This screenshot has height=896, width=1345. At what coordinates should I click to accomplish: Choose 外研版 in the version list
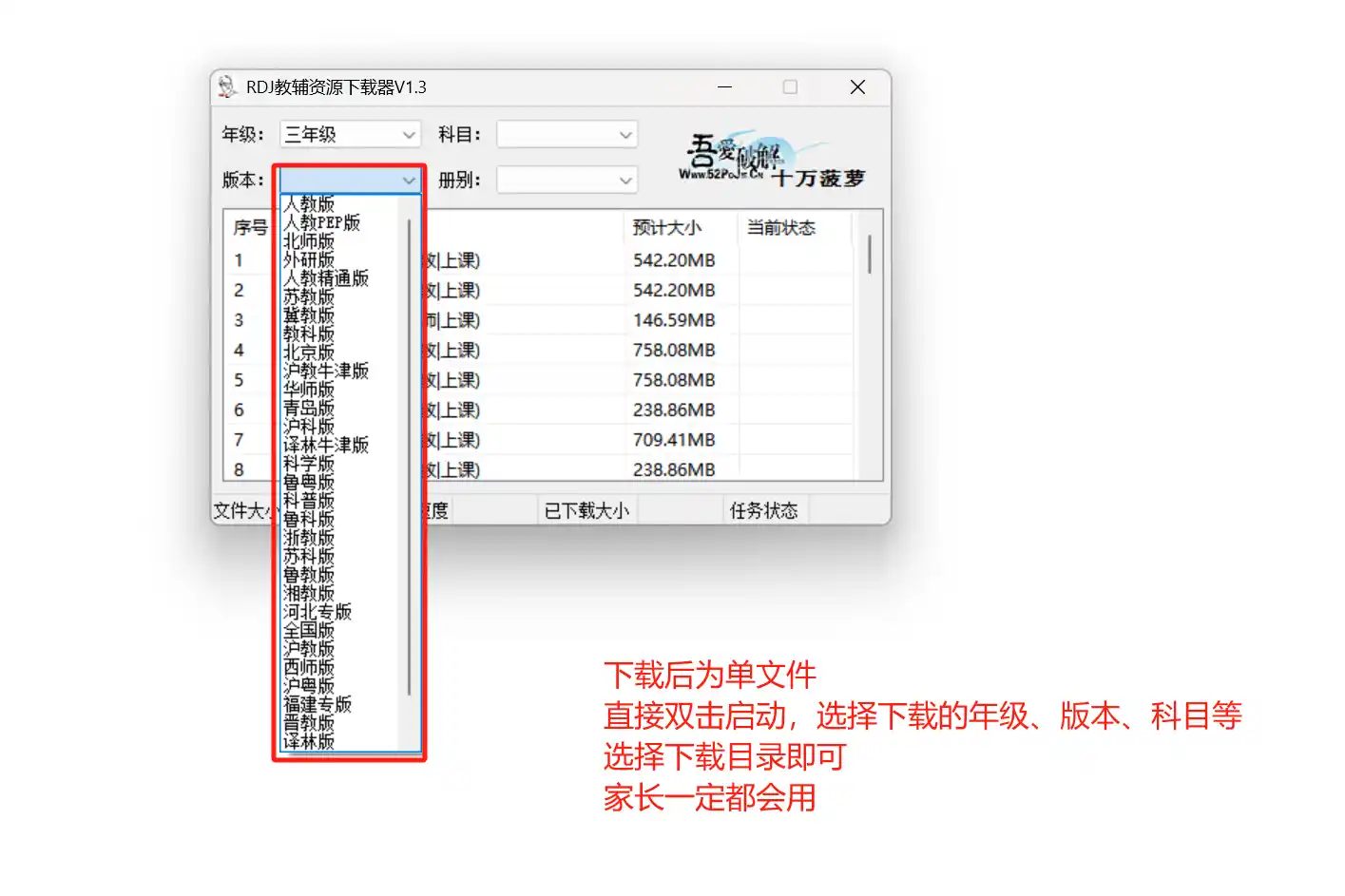(x=309, y=259)
